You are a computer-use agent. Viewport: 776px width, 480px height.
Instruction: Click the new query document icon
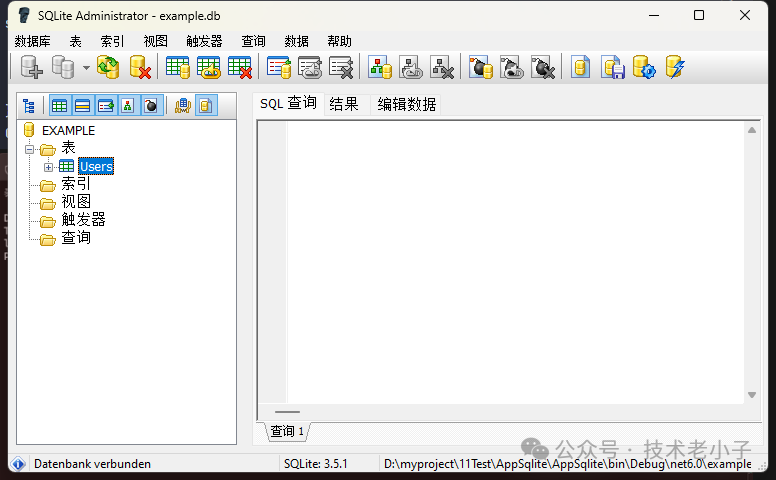tap(581, 67)
